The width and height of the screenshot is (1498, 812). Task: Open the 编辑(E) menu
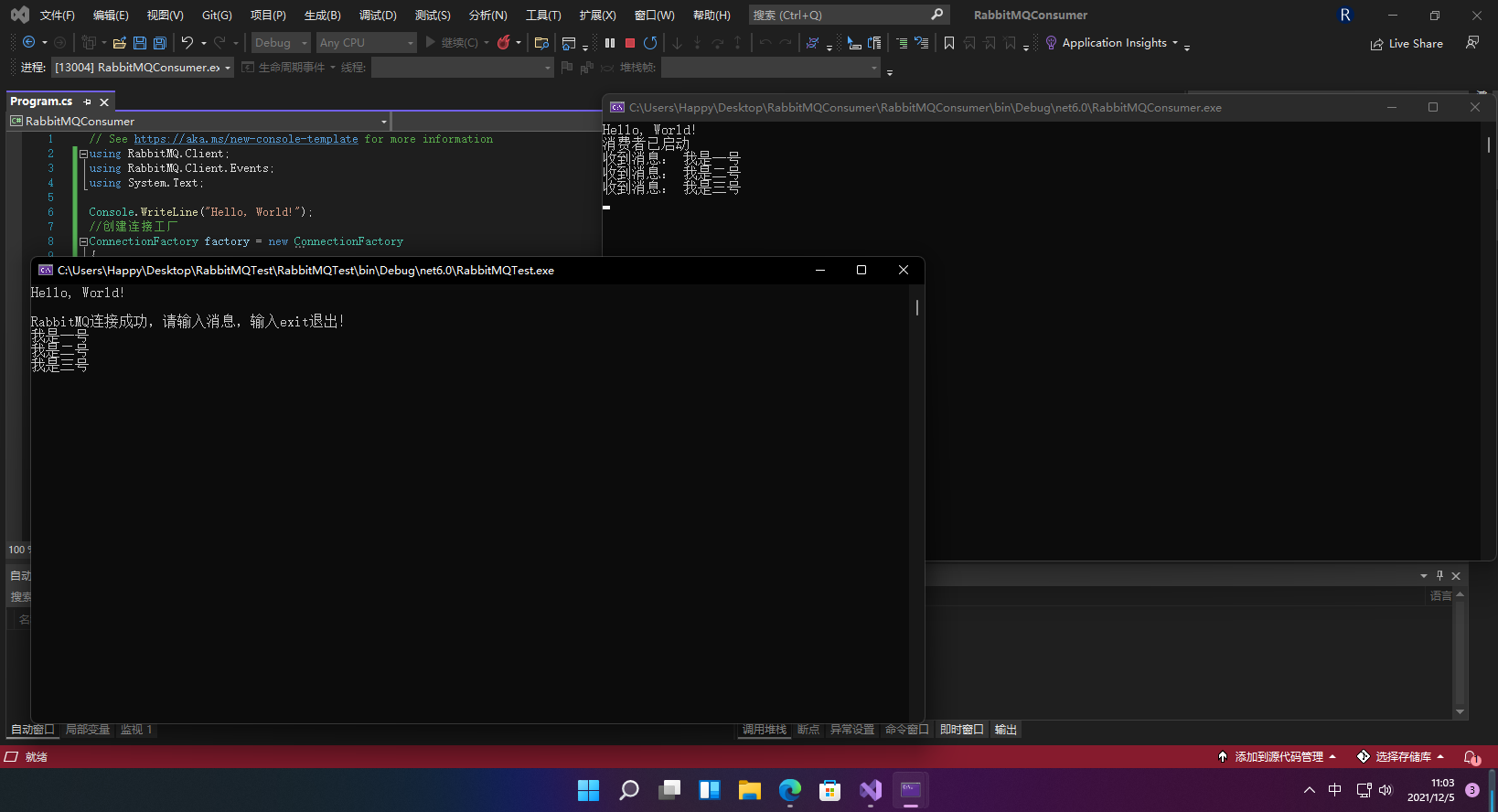[x=111, y=16]
